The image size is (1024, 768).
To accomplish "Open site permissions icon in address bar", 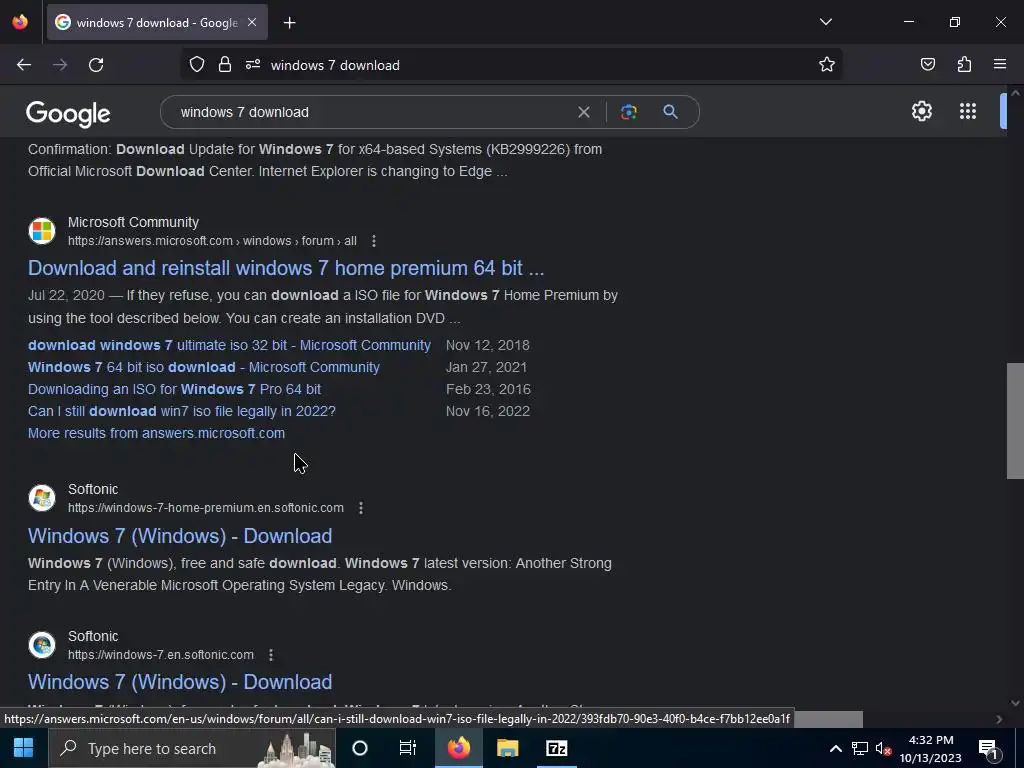I will coord(253,65).
